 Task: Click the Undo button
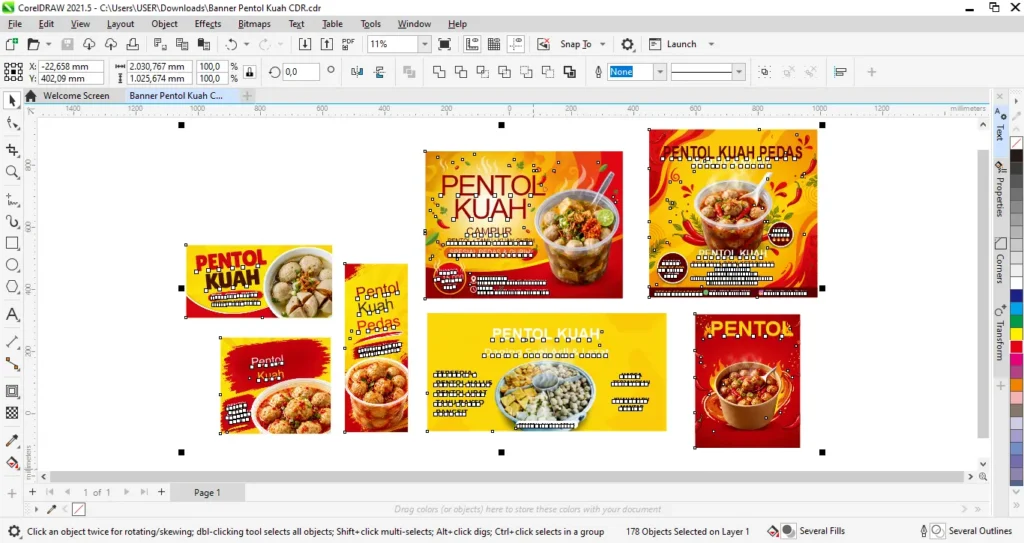(x=231, y=44)
